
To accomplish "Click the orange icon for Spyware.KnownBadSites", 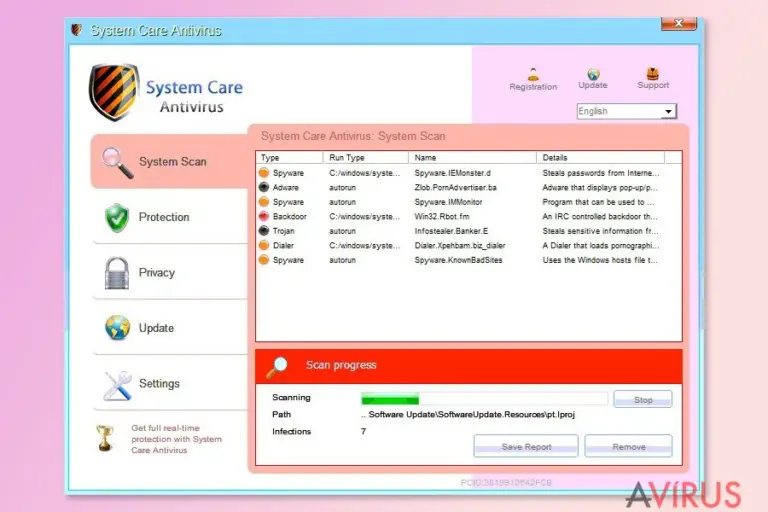I will pyautogui.click(x=264, y=260).
